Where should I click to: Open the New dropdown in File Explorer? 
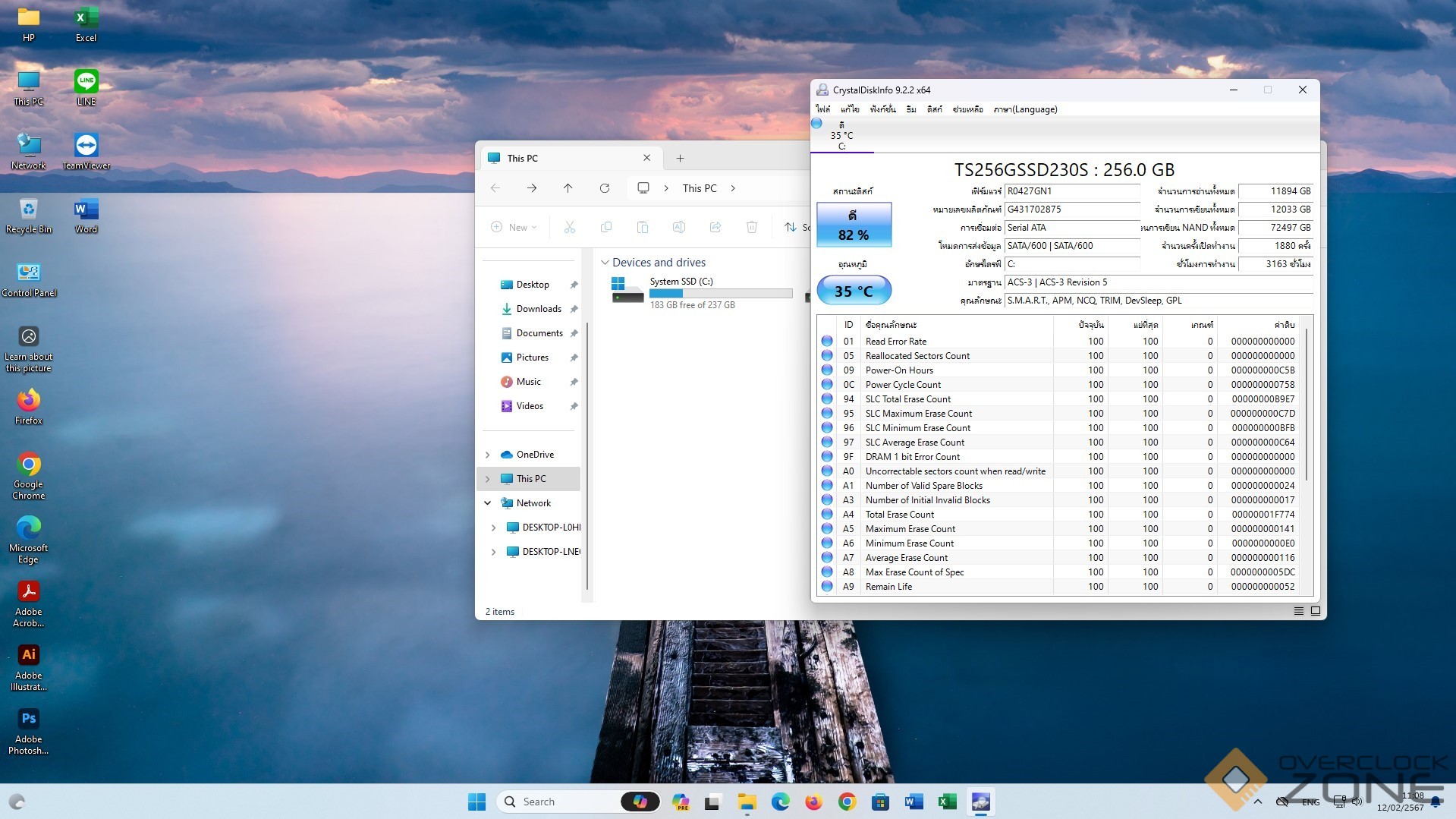514,227
